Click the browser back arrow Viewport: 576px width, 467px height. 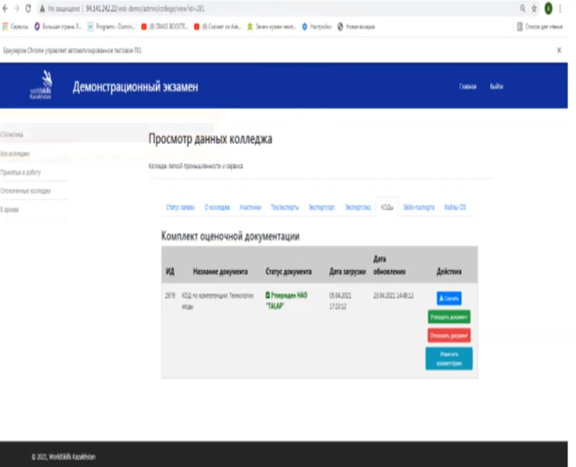point(5,8)
